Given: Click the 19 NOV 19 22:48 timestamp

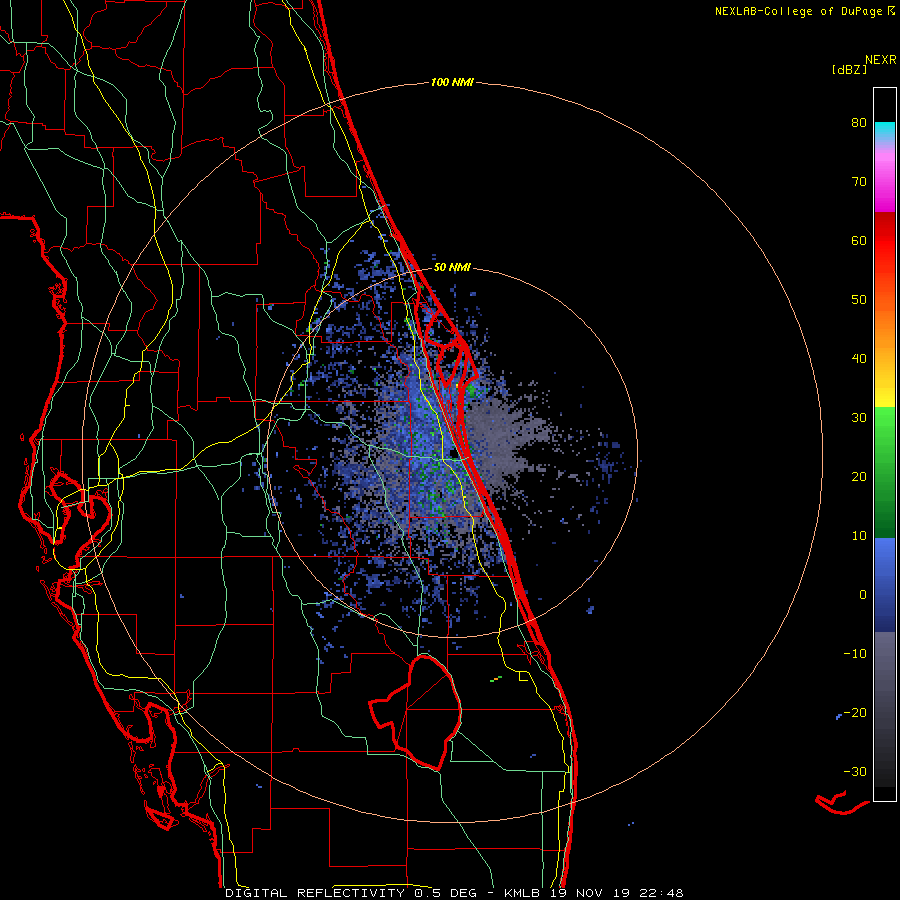Looking at the screenshot, I should (x=616, y=893).
